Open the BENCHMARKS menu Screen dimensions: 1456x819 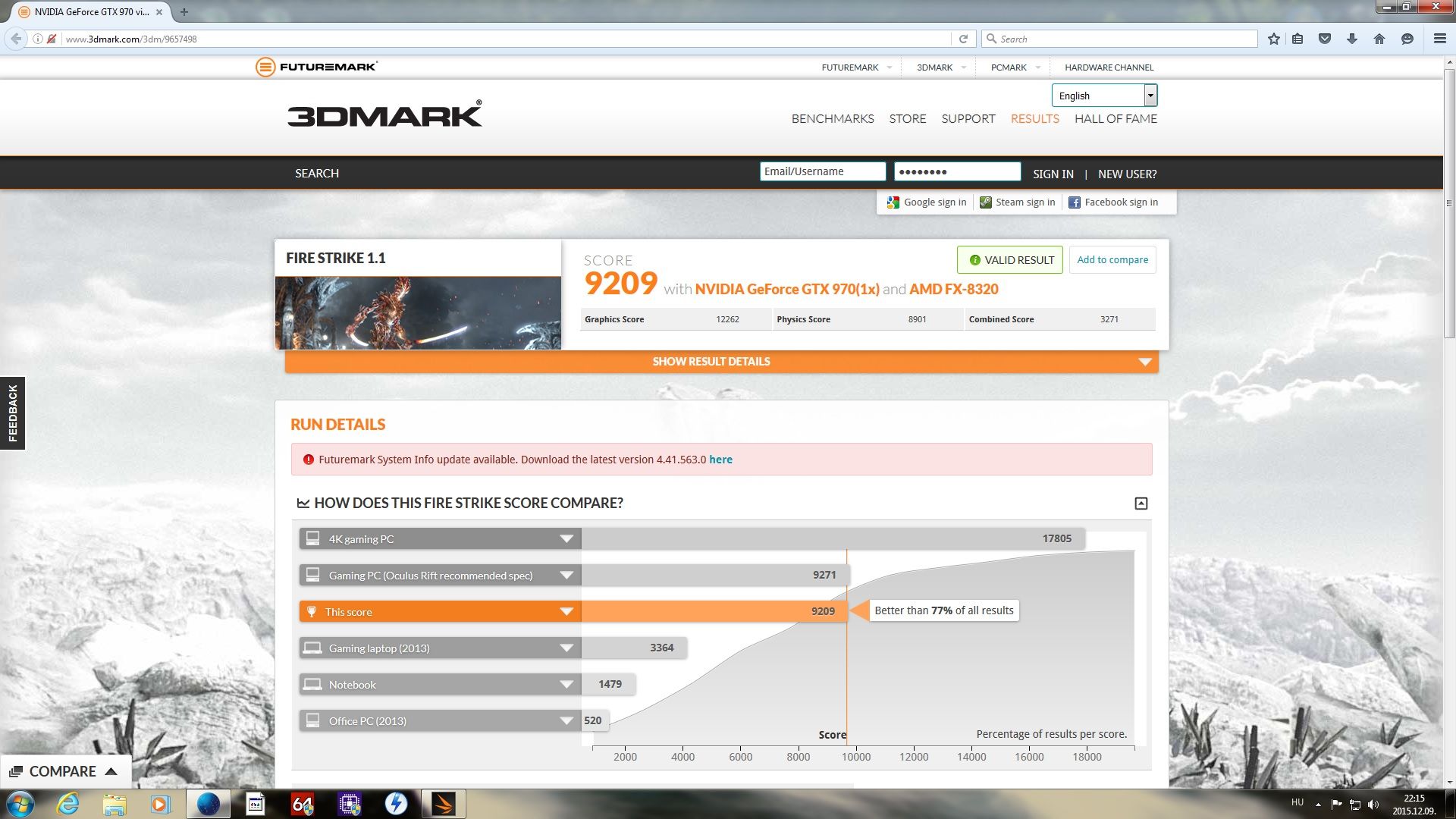click(833, 119)
